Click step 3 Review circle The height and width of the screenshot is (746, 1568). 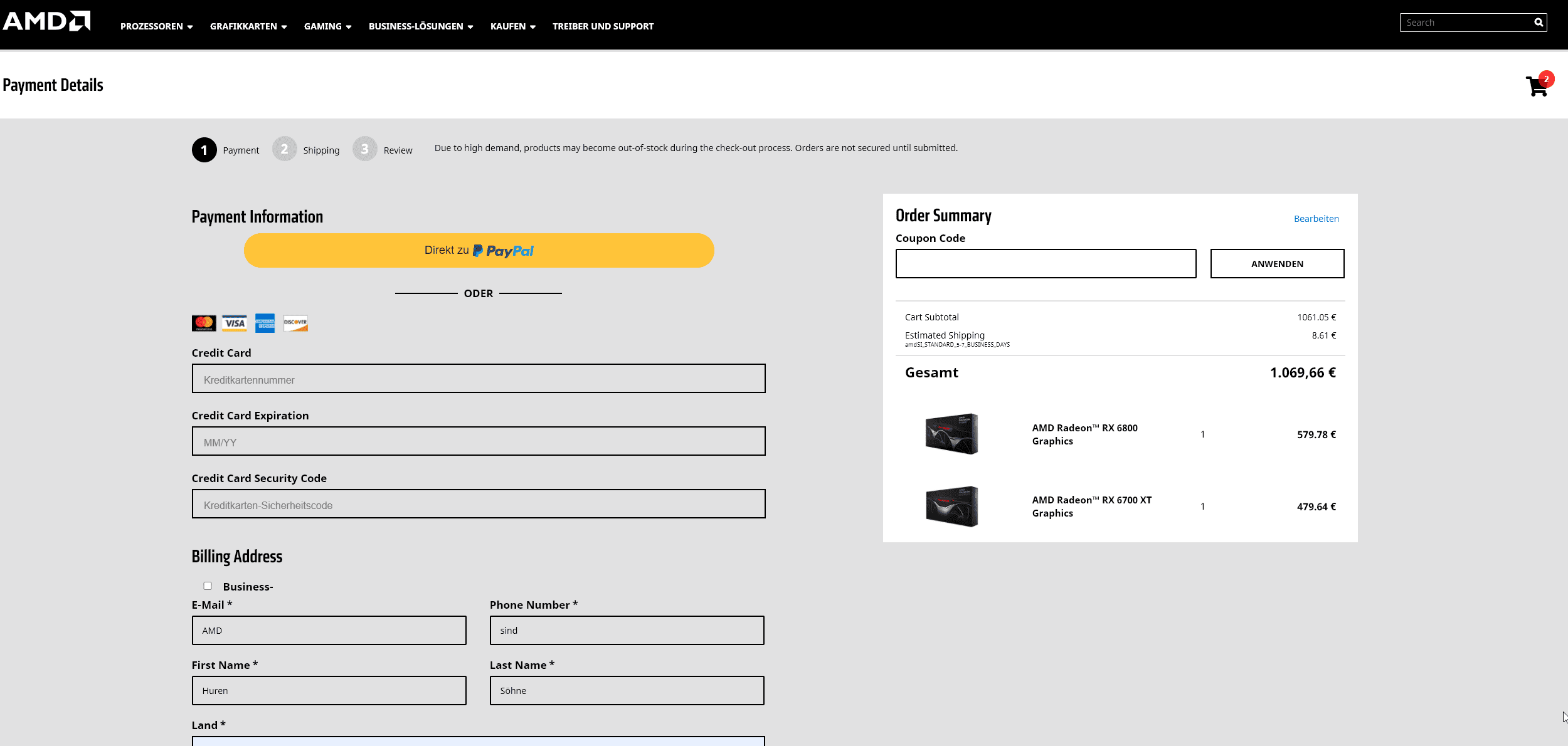click(x=365, y=149)
